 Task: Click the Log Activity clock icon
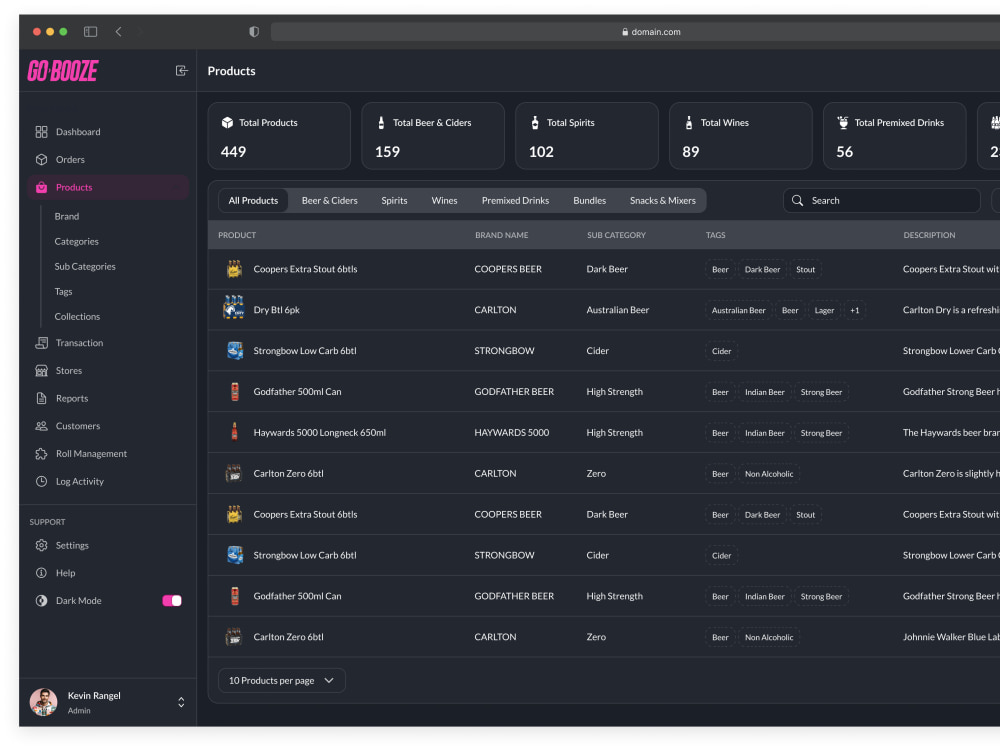41,482
